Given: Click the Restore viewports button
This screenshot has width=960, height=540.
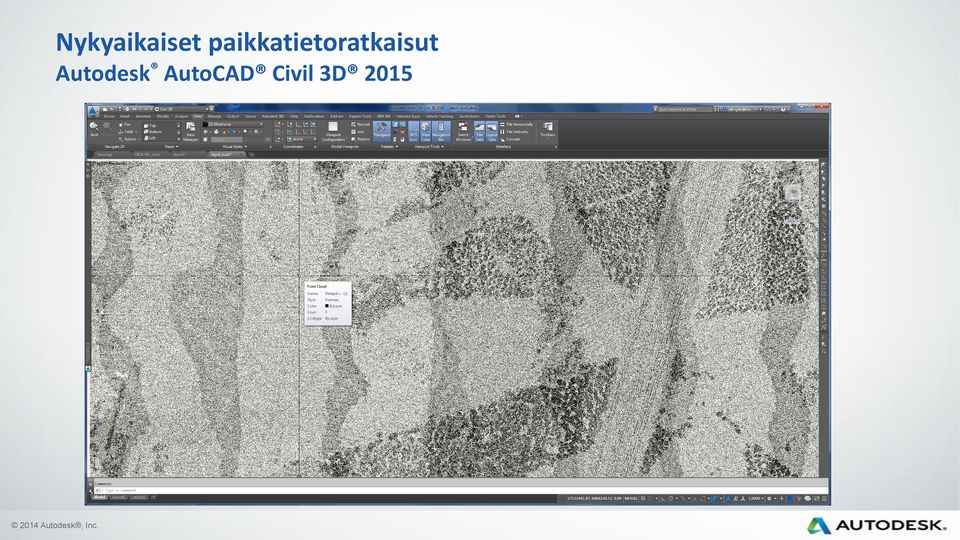Looking at the screenshot, I should pyautogui.click(x=360, y=139).
